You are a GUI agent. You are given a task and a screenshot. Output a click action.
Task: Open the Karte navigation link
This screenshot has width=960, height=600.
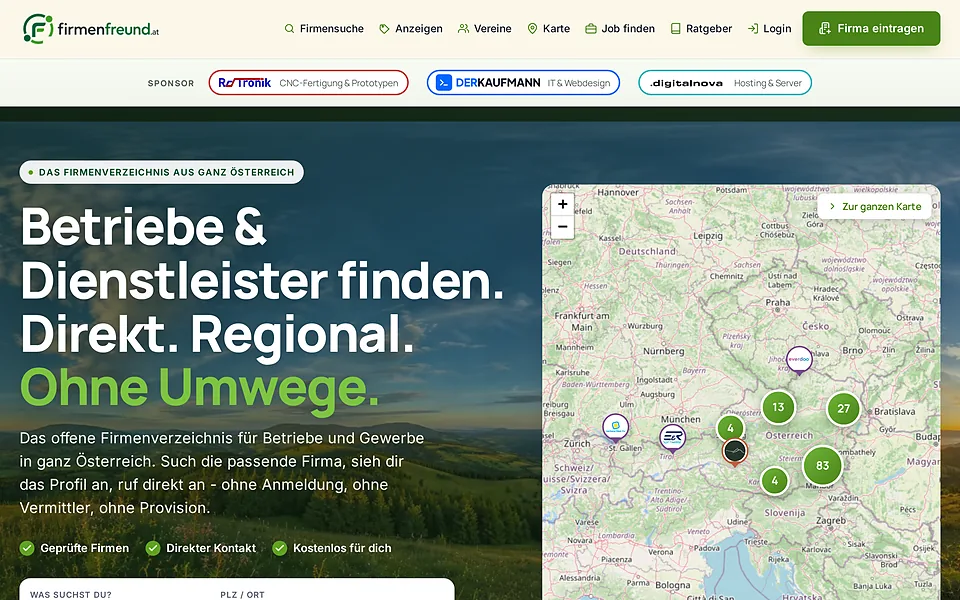(549, 29)
